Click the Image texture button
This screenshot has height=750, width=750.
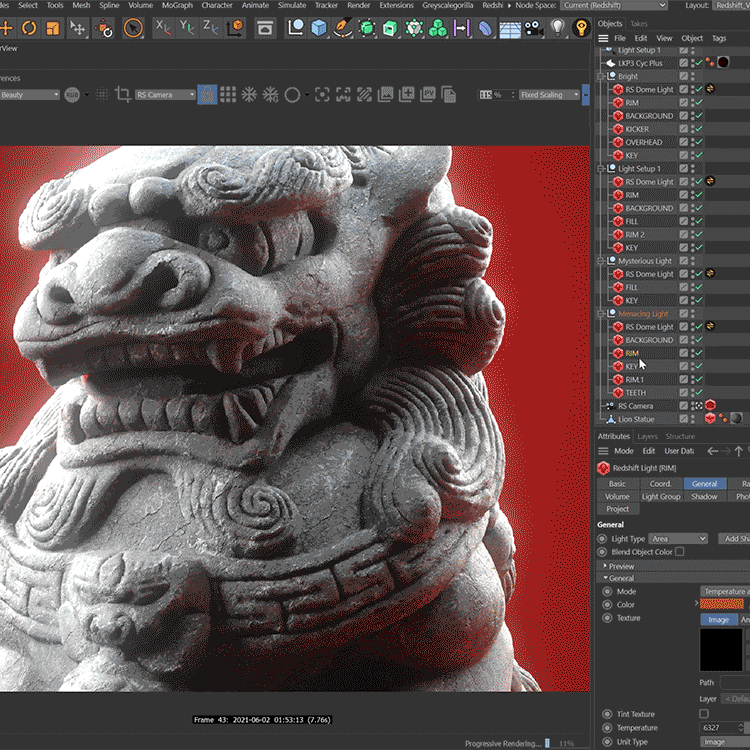pyautogui.click(x=718, y=619)
